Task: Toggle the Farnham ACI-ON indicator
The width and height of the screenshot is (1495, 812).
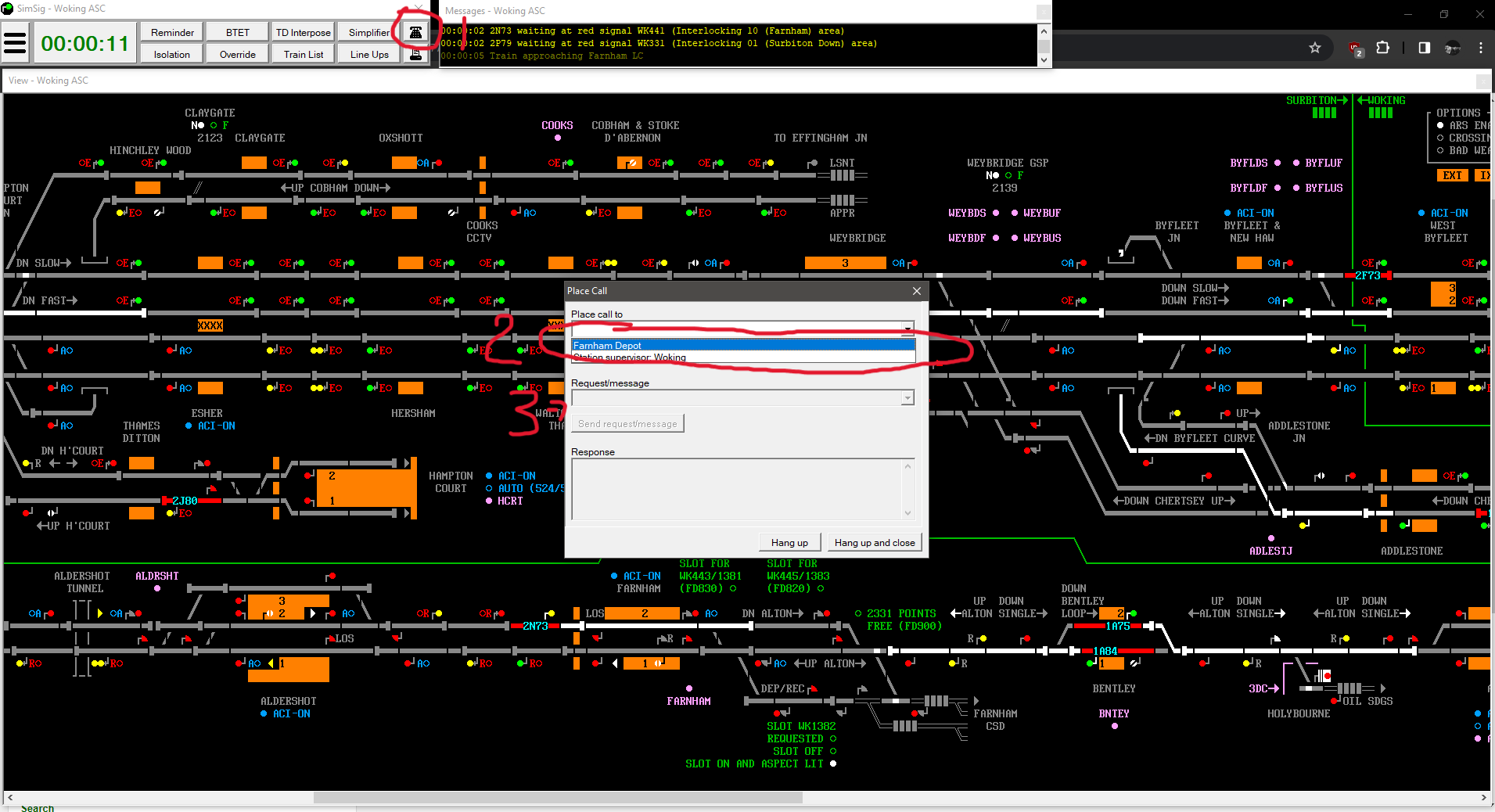Action: tap(614, 576)
